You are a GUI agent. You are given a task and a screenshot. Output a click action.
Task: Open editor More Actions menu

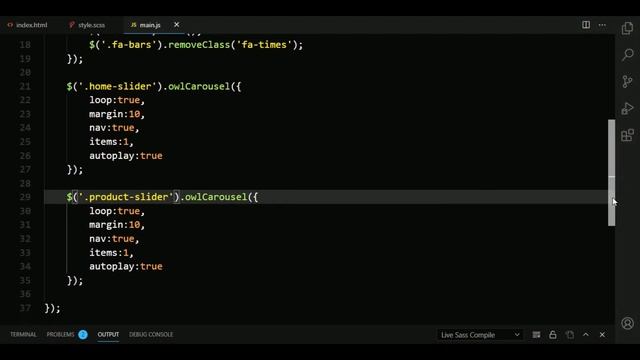click(602, 25)
